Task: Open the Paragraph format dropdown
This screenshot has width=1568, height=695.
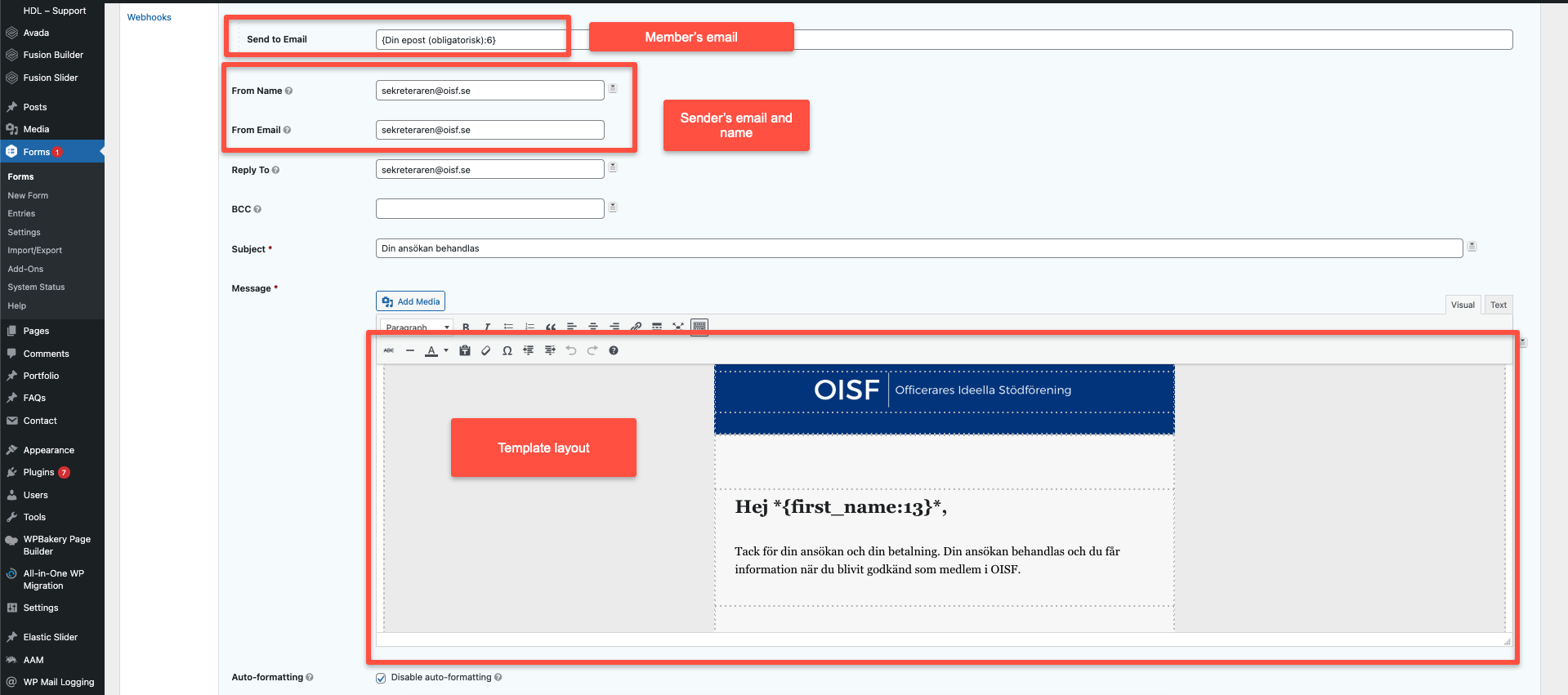Action: point(418,327)
